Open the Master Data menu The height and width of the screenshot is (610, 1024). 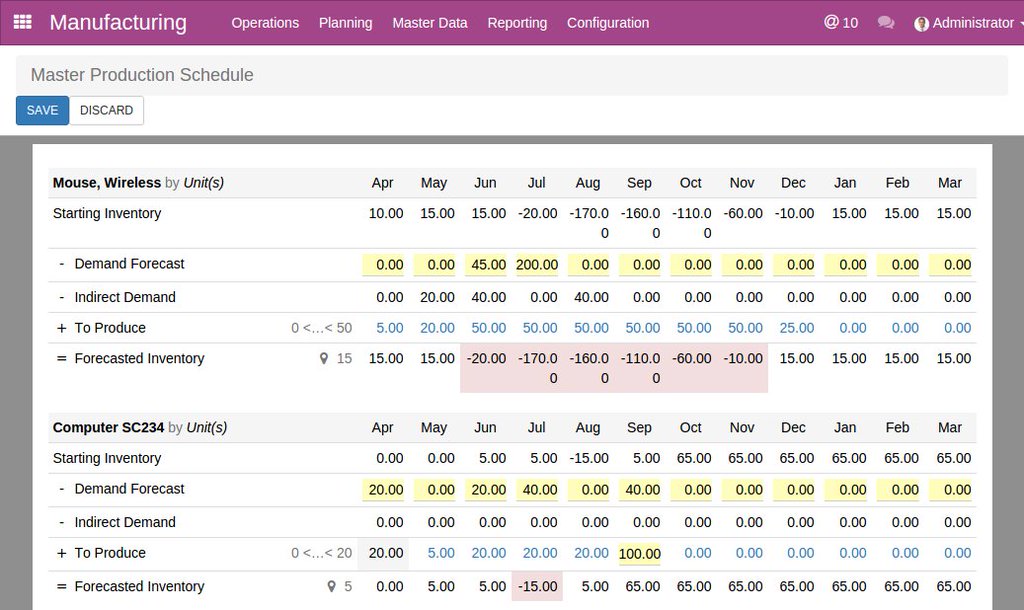430,22
